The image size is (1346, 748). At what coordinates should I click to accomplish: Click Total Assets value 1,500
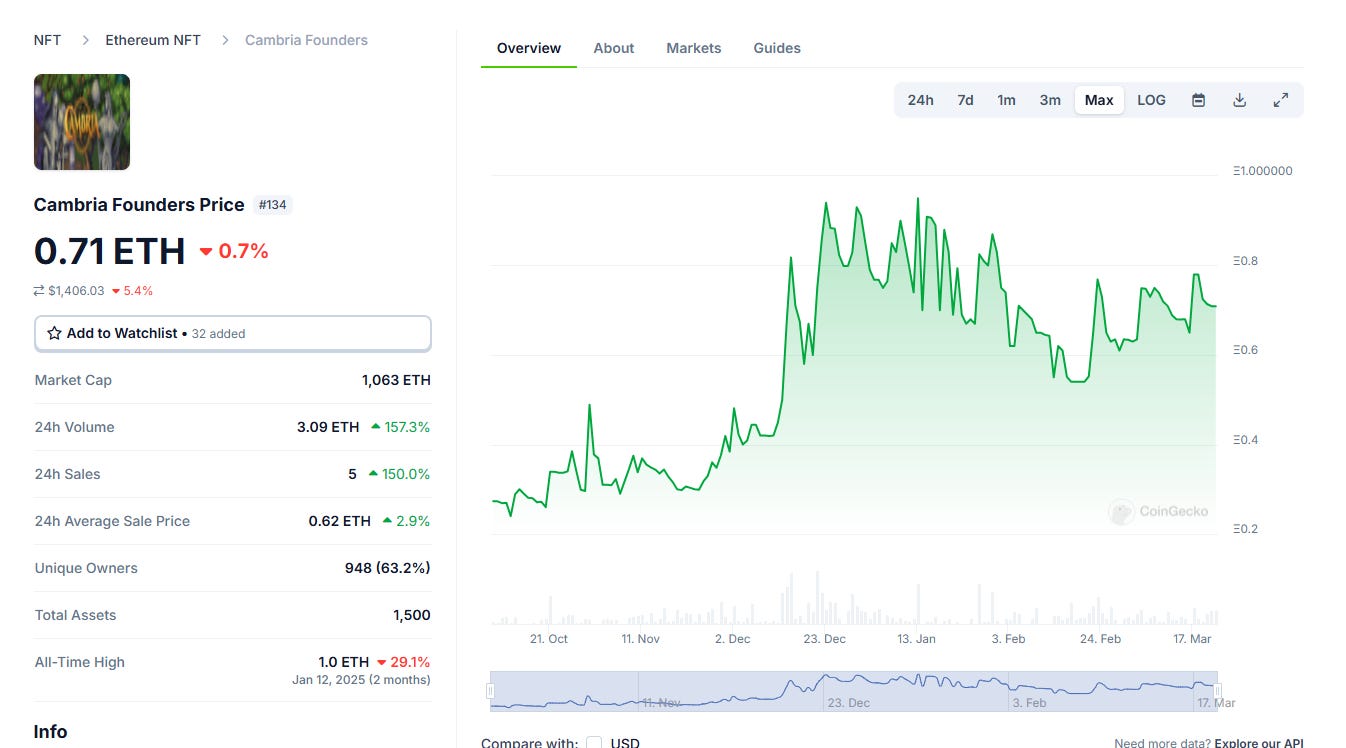(x=412, y=615)
